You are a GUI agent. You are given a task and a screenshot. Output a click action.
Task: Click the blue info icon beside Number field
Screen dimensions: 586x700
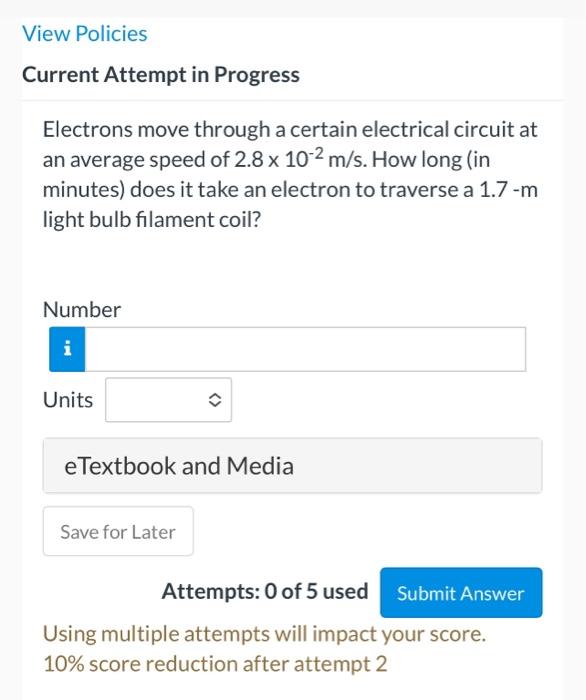pyautogui.click(x=67, y=349)
